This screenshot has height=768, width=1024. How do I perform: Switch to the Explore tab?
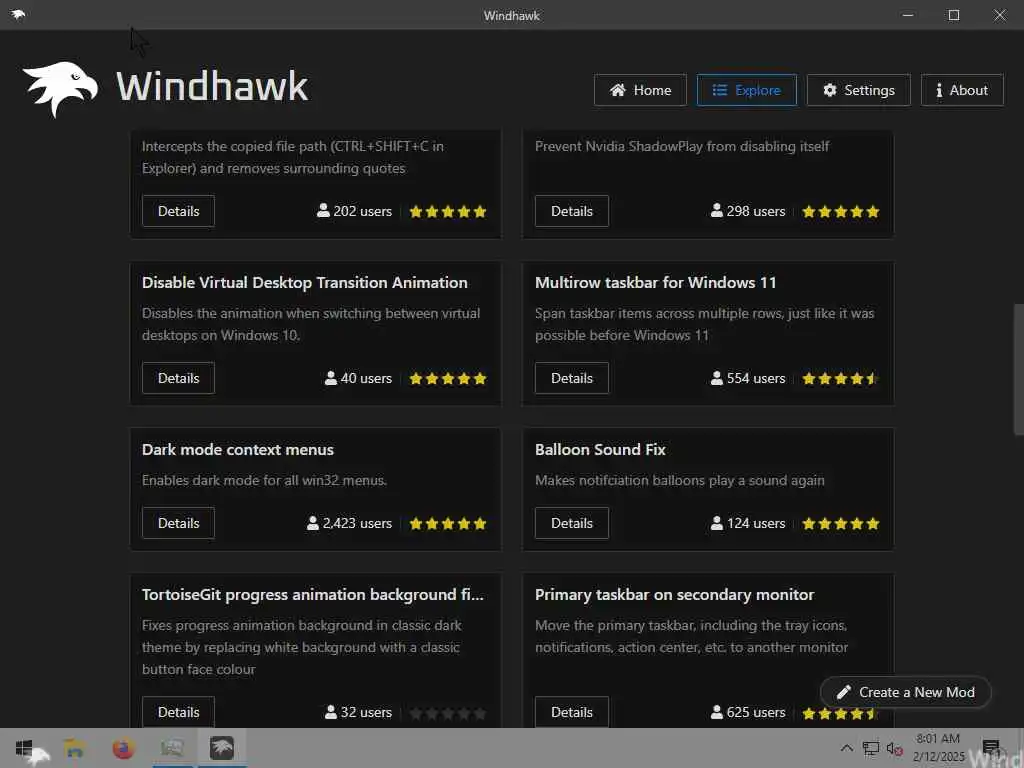coord(746,90)
